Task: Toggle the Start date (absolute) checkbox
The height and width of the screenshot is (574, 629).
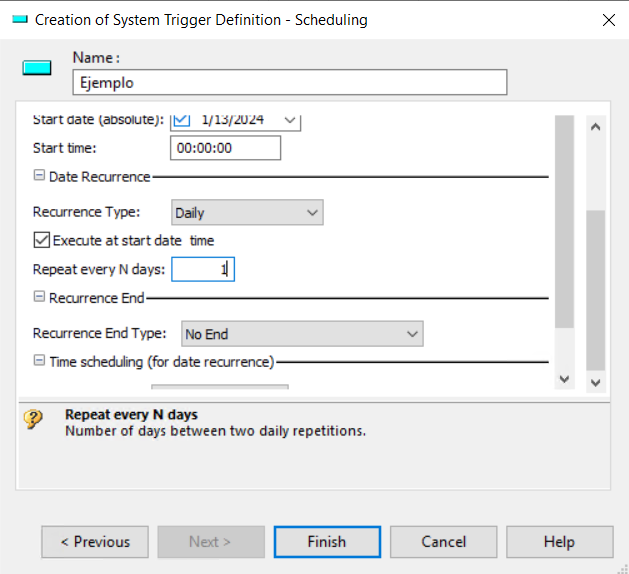Action: pos(182,120)
